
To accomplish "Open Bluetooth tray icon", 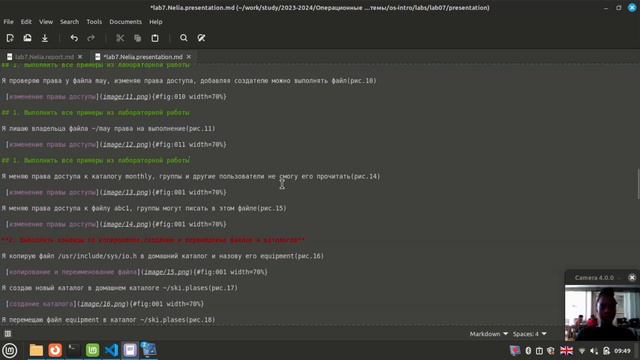I will pyautogui.click(x=528, y=351).
